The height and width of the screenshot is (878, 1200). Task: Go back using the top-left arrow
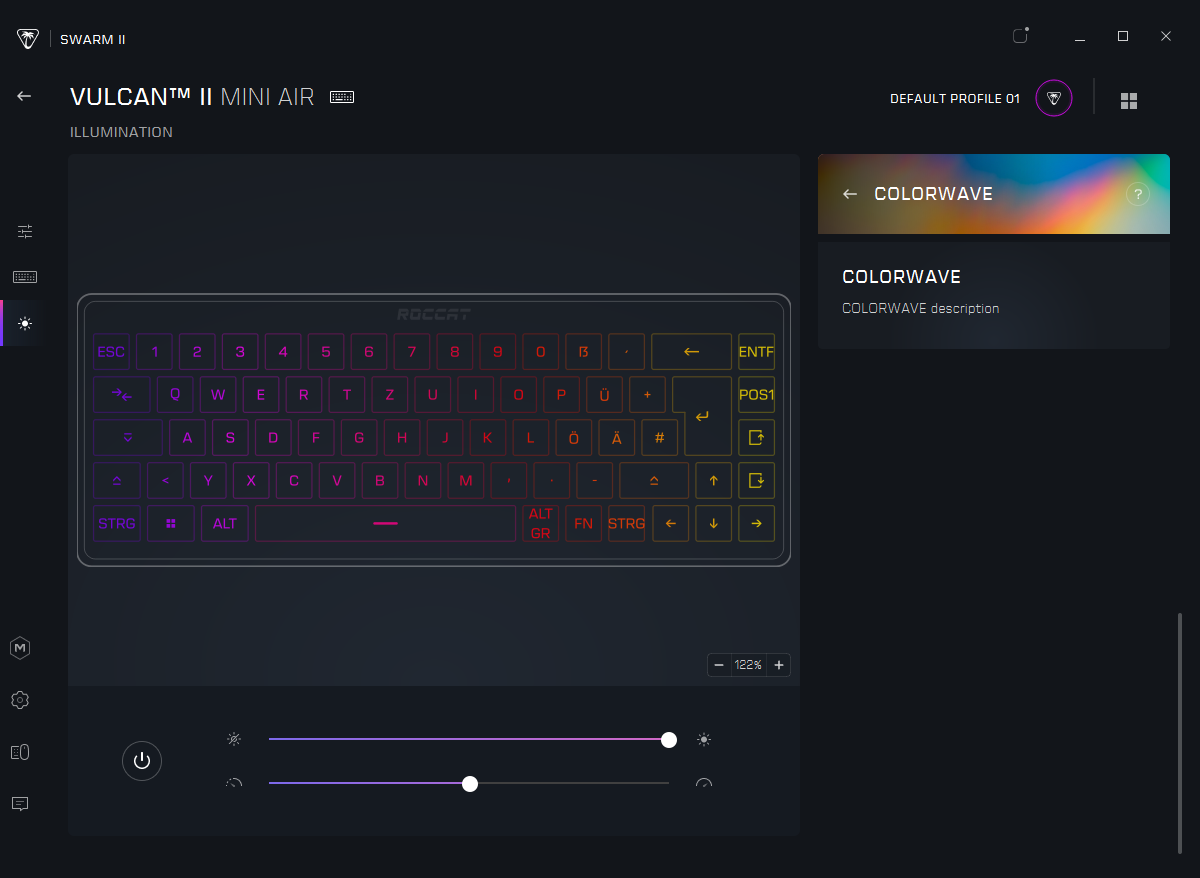[x=24, y=96]
